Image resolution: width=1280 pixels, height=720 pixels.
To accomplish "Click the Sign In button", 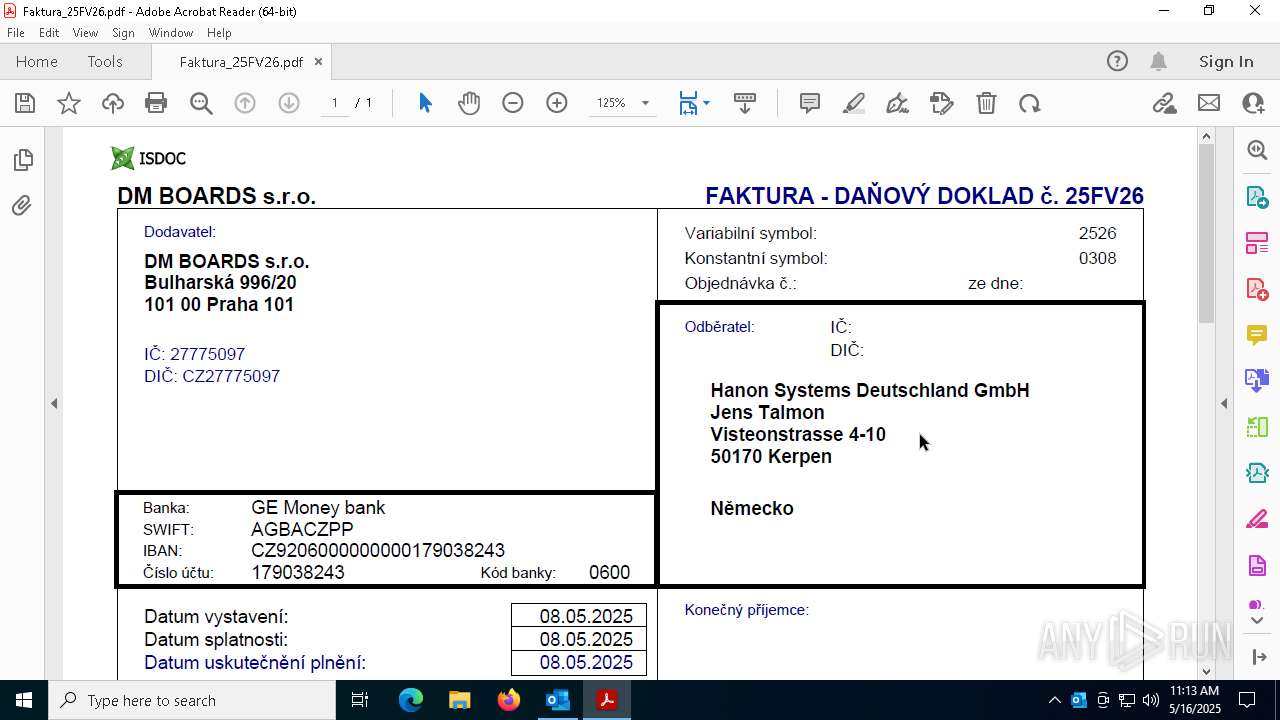I will [x=1226, y=61].
